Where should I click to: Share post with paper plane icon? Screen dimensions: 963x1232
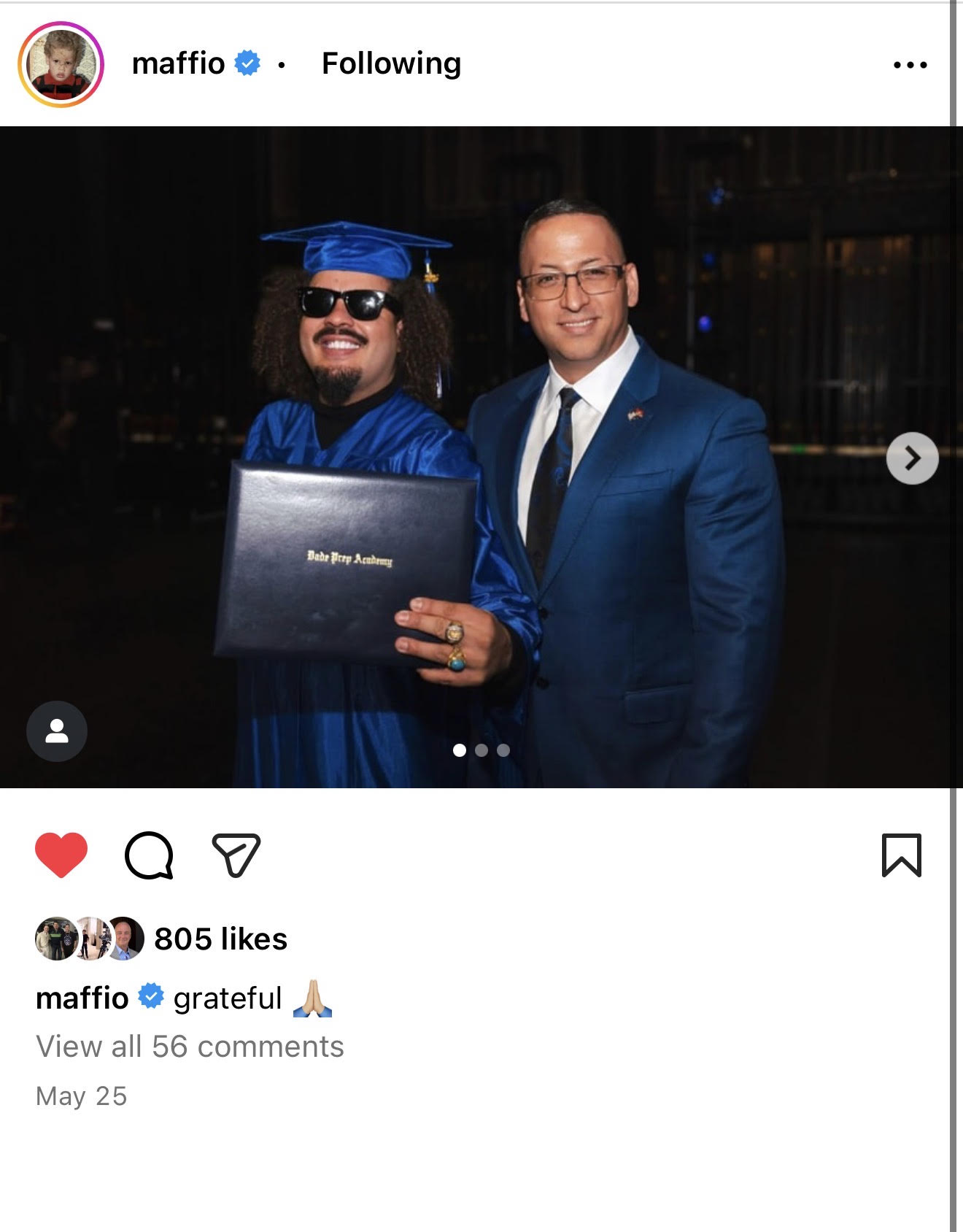coord(236,855)
